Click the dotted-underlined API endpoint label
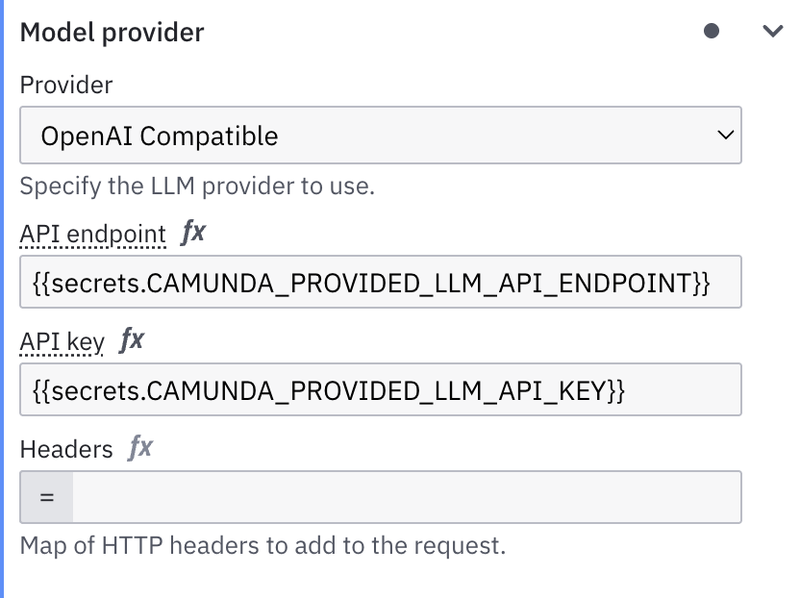This screenshot has width=800, height=598. point(93,235)
